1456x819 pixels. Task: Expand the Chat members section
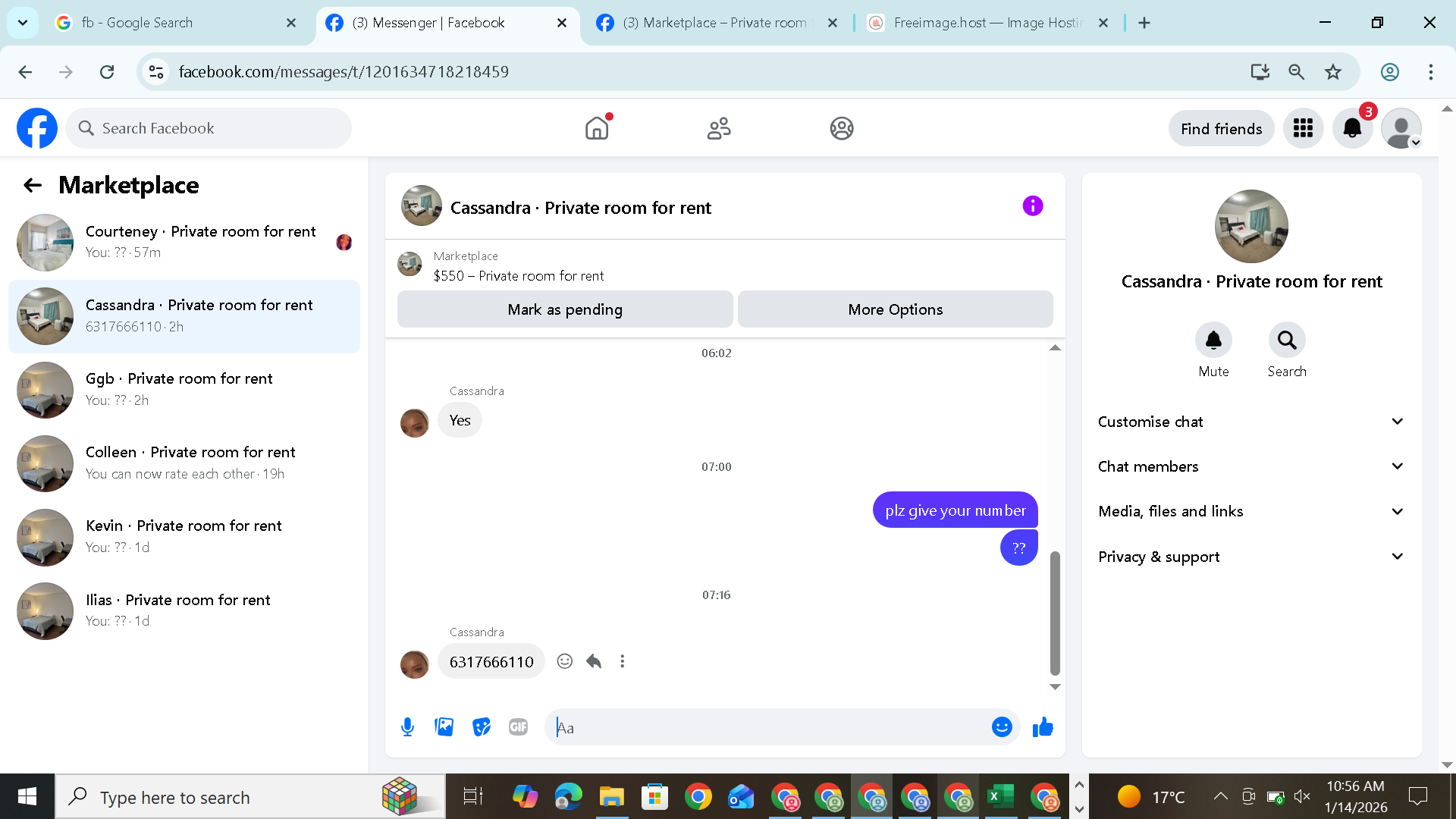pyautogui.click(x=1251, y=466)
